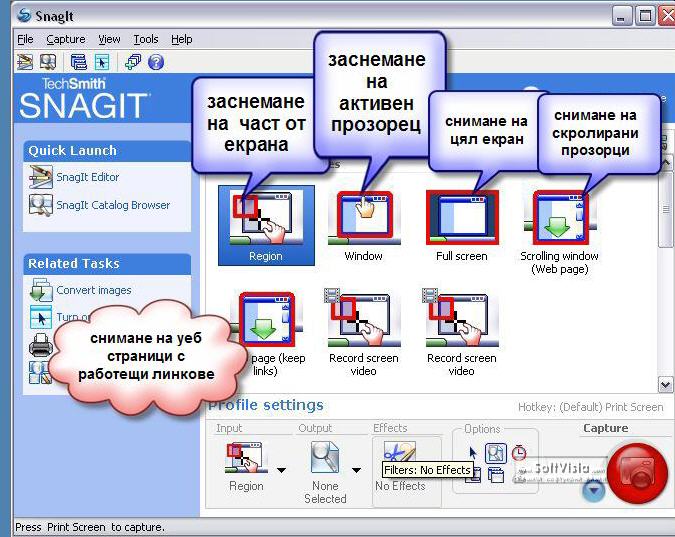This screenshot has height=537, width=675.
Task: Select the Region capture profile
Action: (x=266, y=225)
